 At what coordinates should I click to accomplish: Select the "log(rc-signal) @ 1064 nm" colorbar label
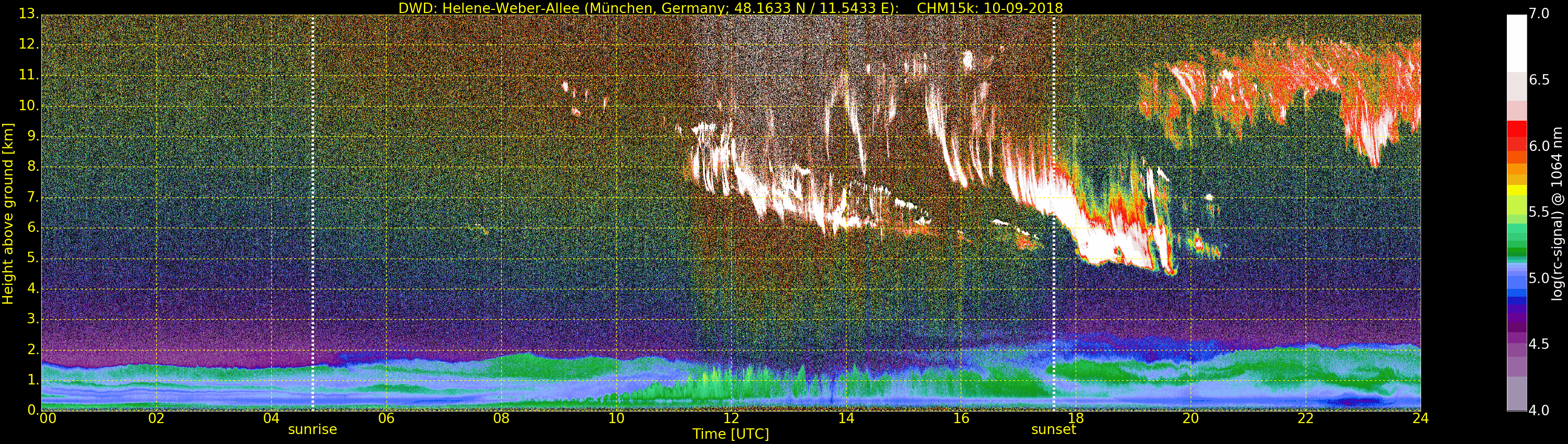pos(1557,214)
